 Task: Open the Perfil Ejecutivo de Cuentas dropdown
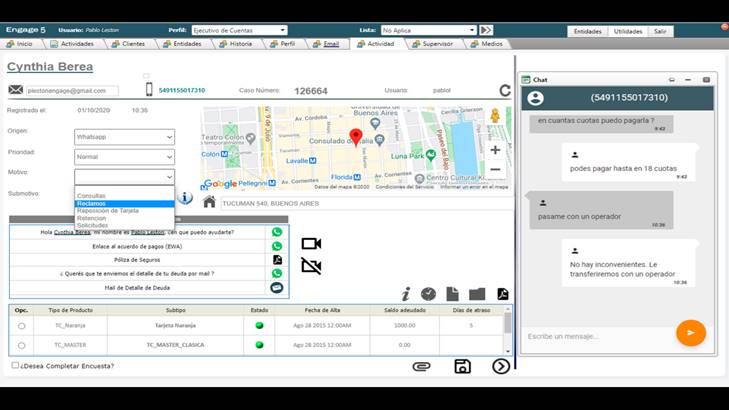coord(239,30)
